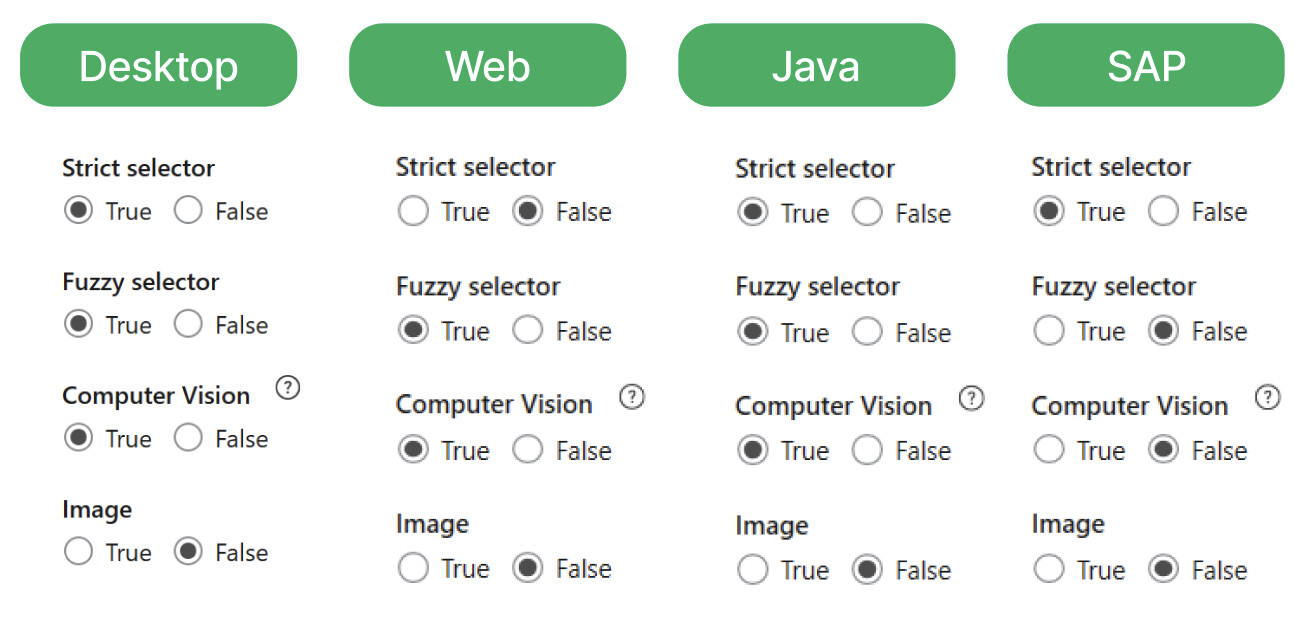The width and height of the screenshot is (1308, 620).
Task: Set Desktop Strict selector to False
Action: pos(188,211)
